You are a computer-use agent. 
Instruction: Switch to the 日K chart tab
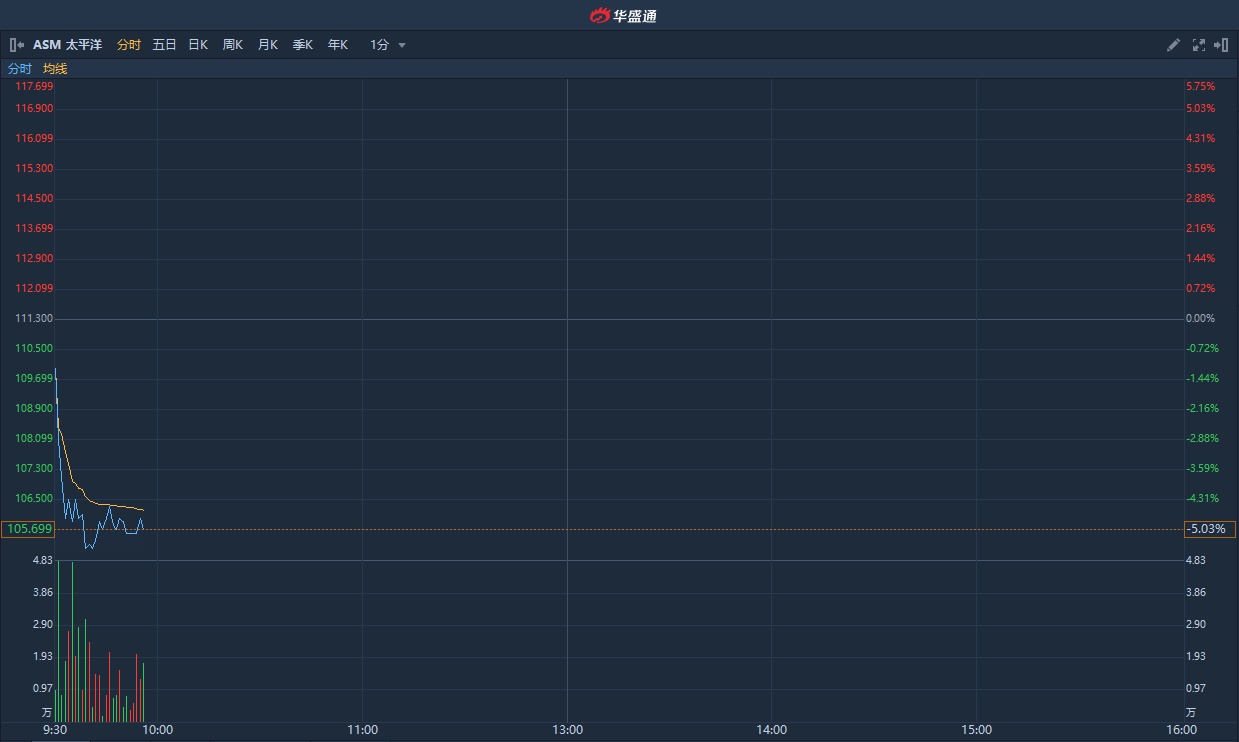point(198,45)
